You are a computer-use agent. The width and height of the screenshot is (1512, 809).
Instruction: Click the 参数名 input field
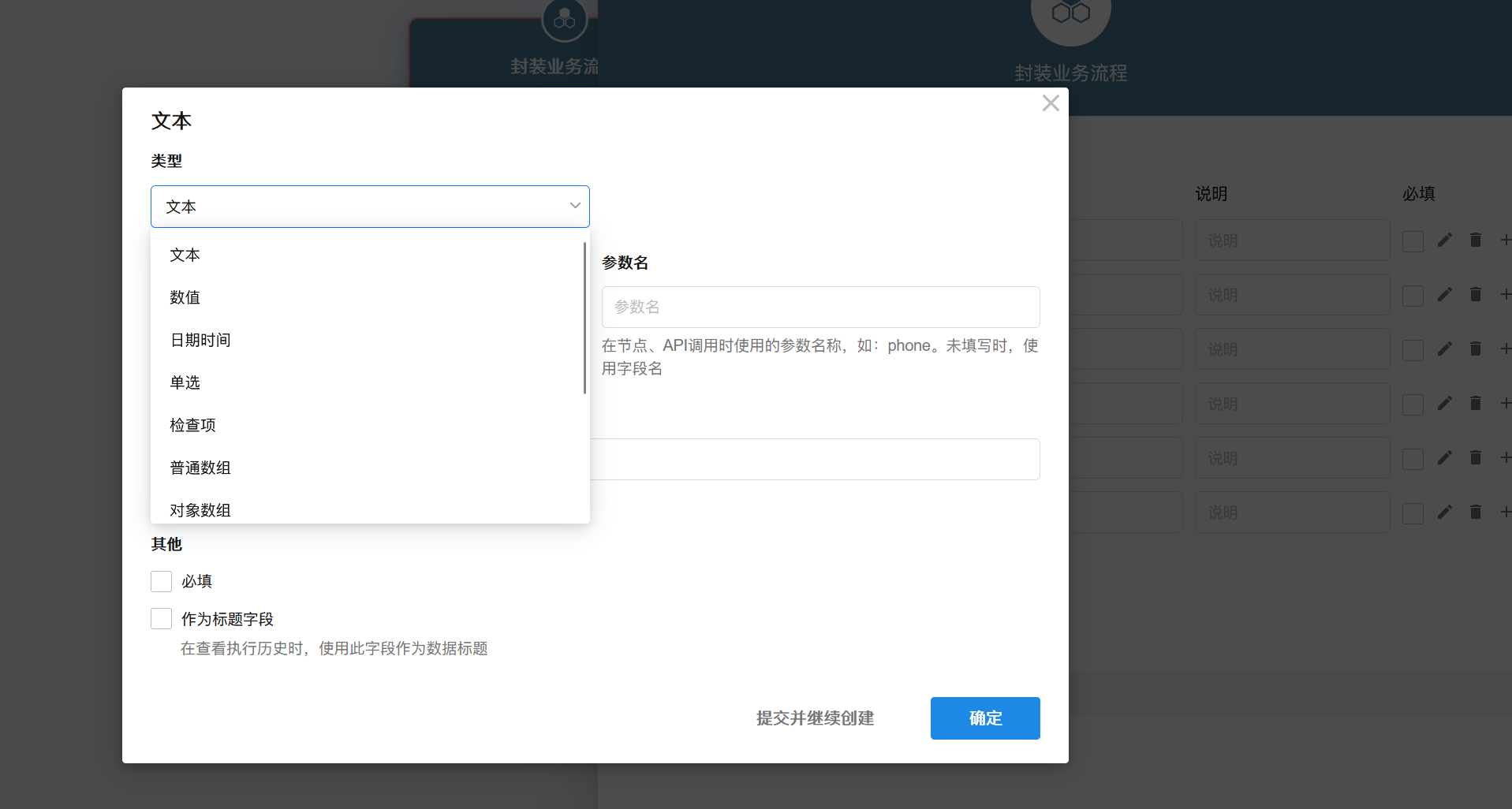point(820,307)
